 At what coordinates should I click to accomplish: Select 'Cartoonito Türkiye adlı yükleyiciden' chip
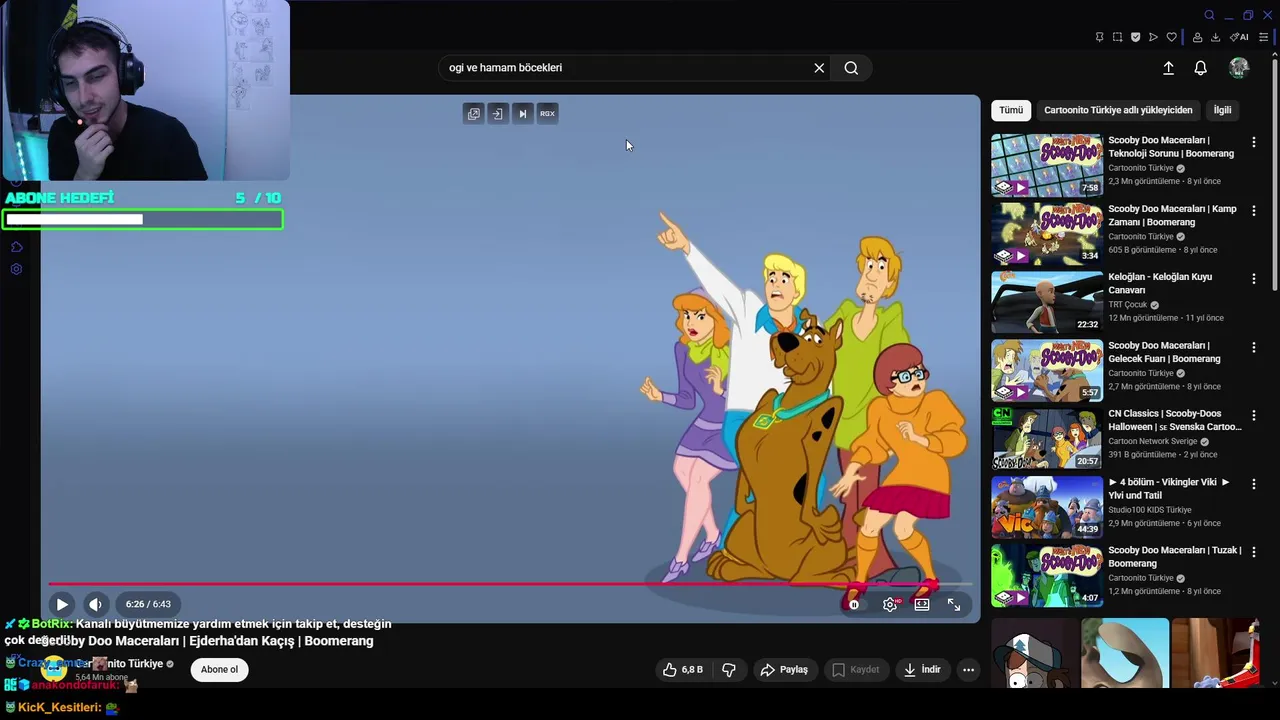click(1118, 110)
